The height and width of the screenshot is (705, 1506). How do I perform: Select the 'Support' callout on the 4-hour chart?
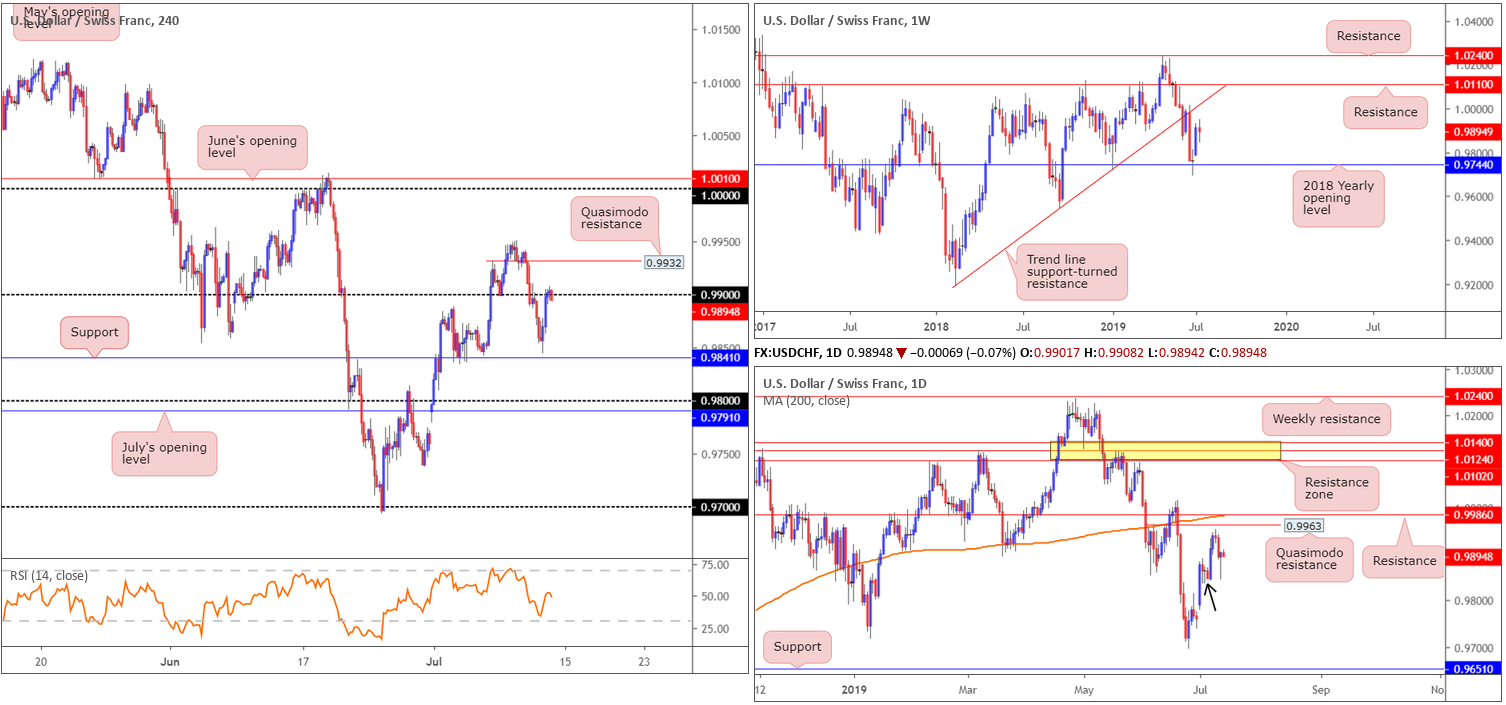click(95, 332)
